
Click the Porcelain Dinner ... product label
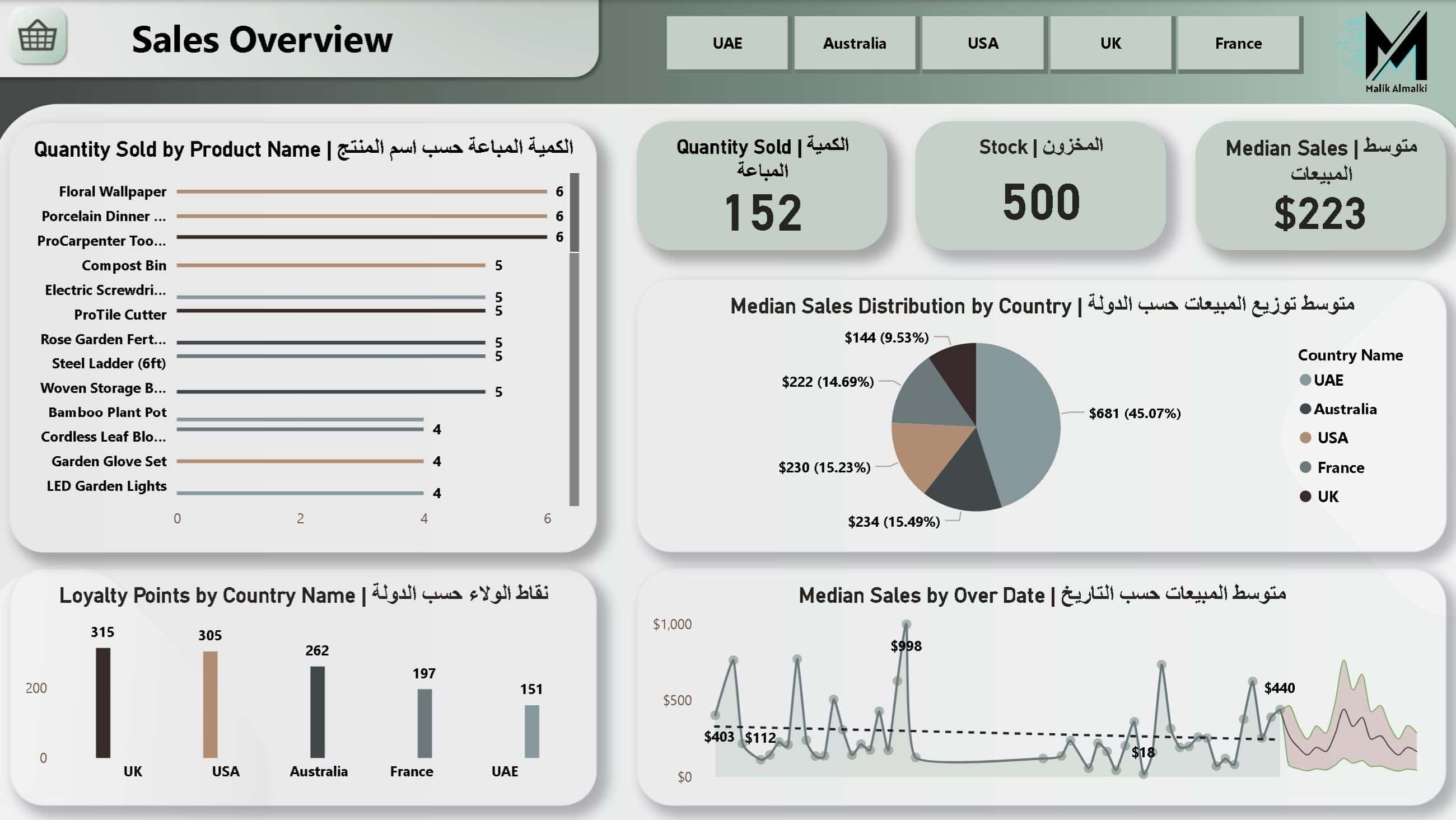pos(104,216)
